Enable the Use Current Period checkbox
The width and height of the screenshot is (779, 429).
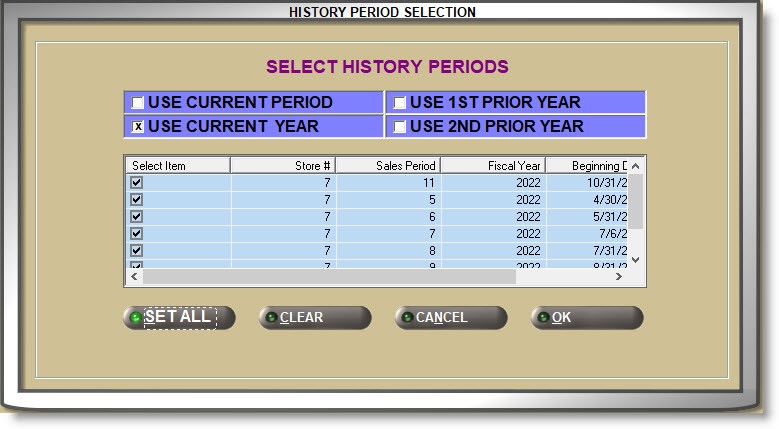(138, 103)
